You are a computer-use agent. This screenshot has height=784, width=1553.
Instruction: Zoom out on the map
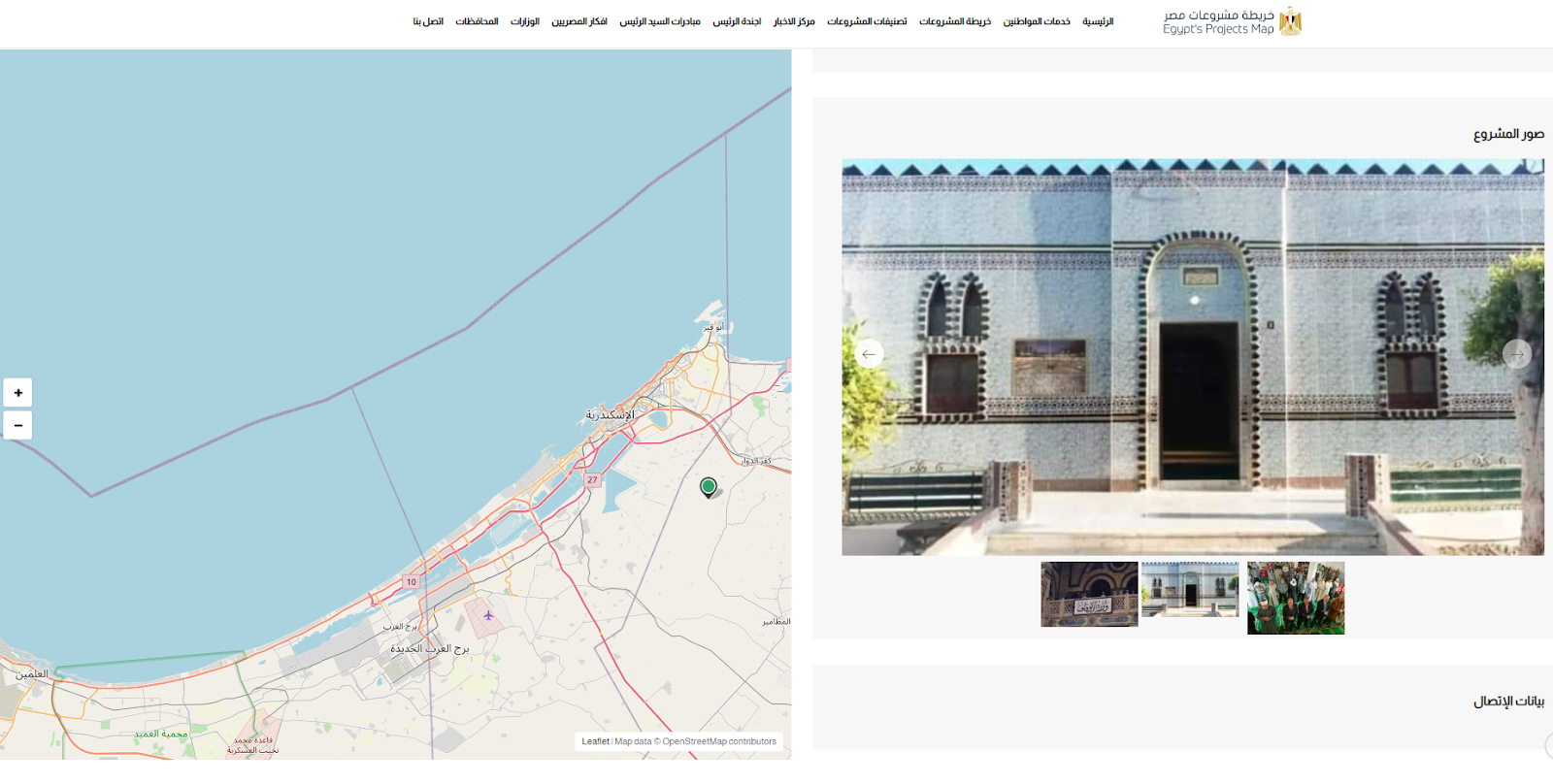(x=17, y=426)
